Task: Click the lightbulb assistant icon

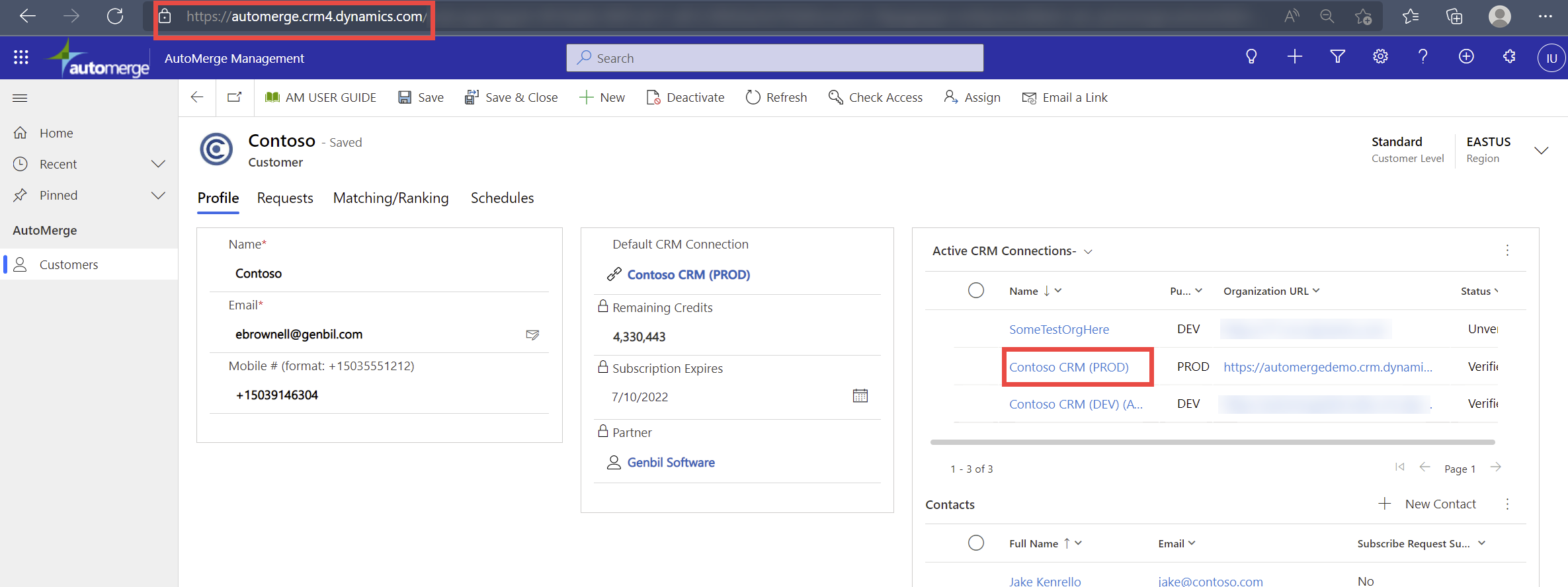Action: click(1251, 57)
